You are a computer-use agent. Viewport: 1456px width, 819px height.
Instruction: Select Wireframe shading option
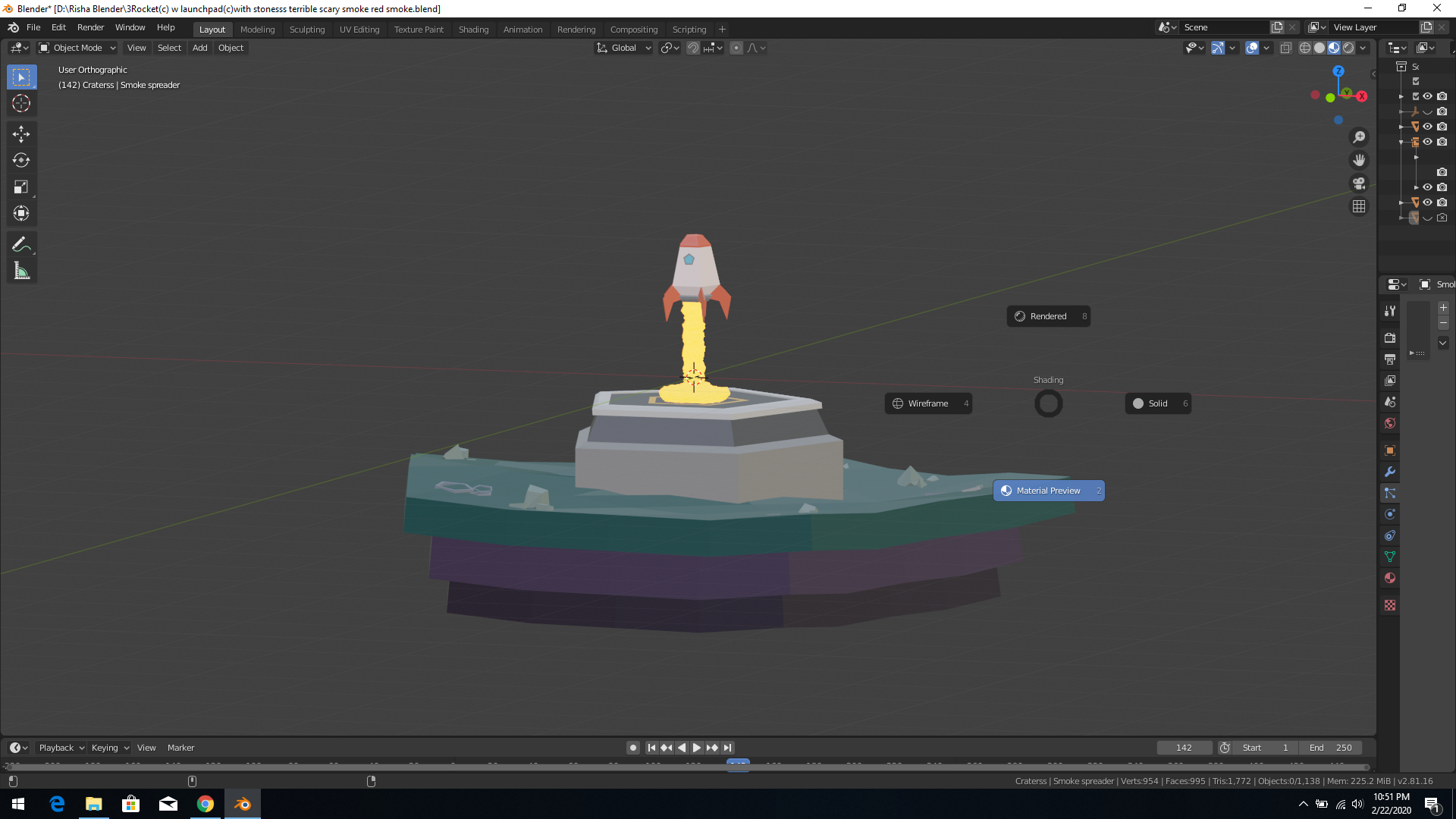click(x=928, y=403)
